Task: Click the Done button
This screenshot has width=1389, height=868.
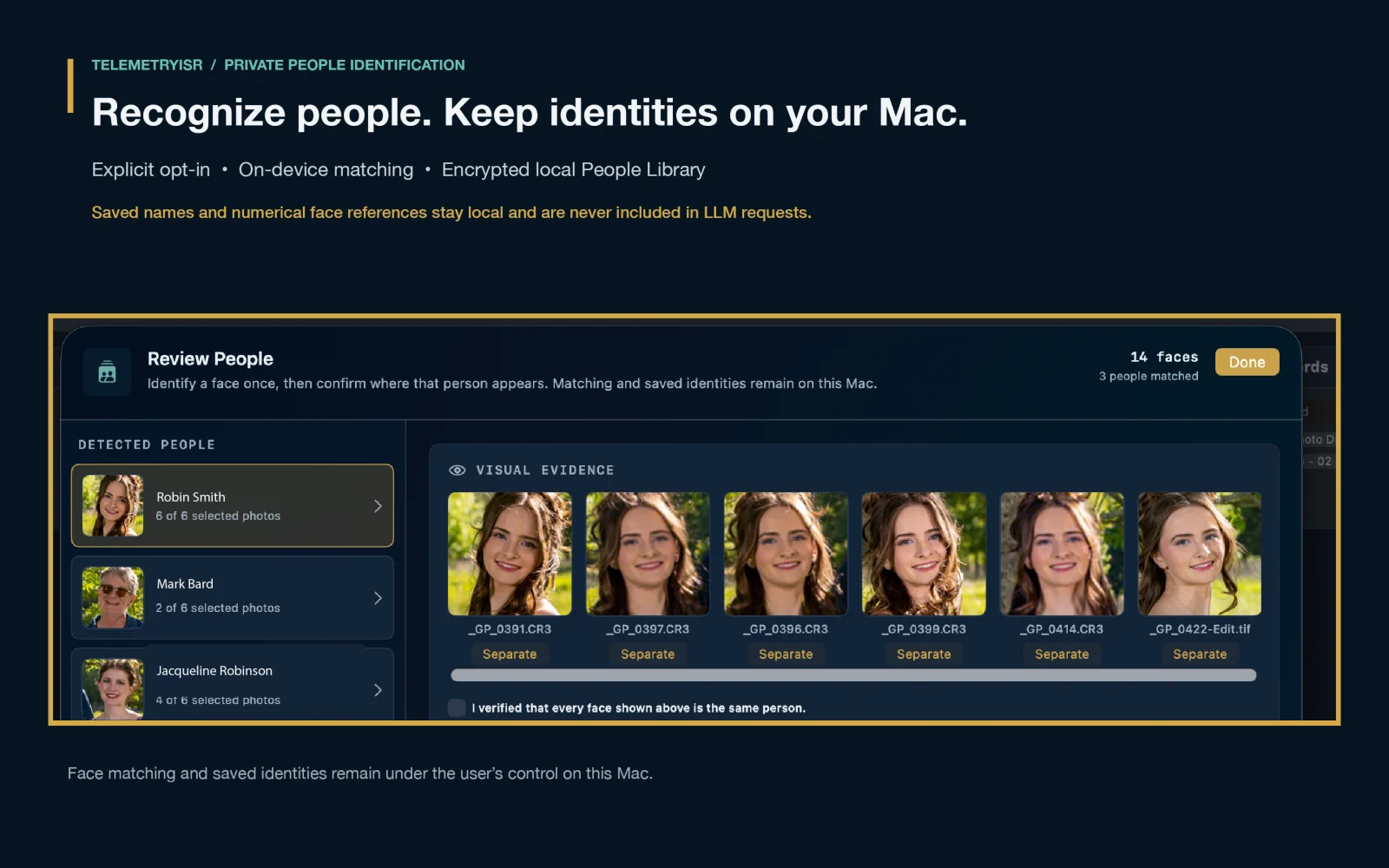Action: pos(1247,362)
